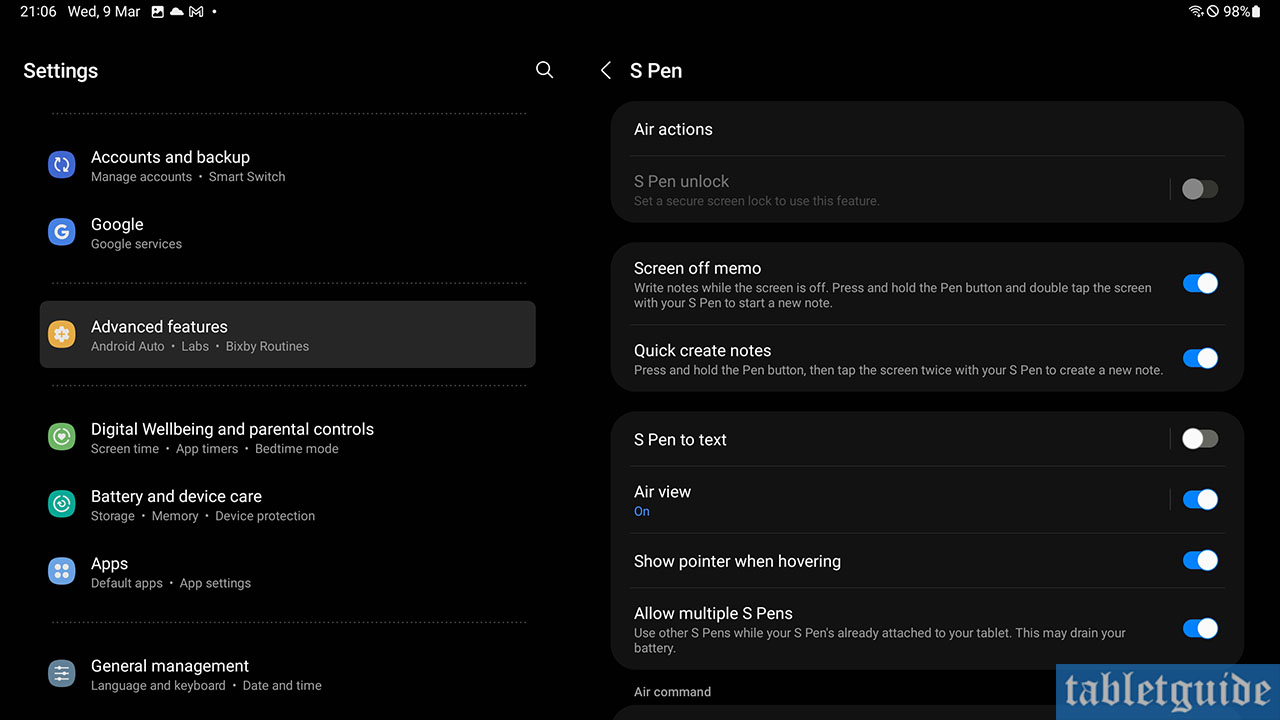Tap the cloud notification icon in status bar
This screenshot has height=720, width=1280.
point(176,12)
